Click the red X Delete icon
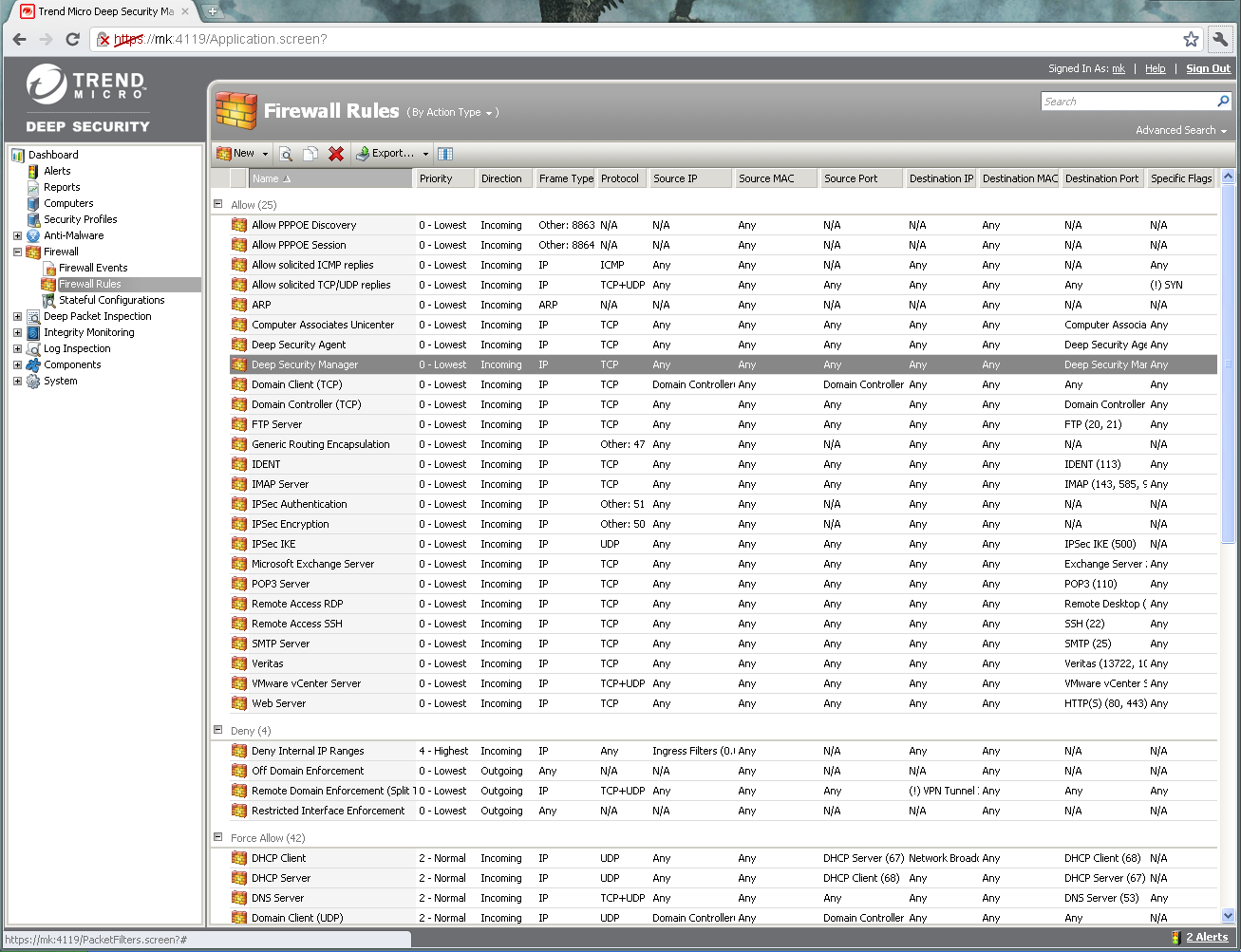The height and width of the screenshot is (952, 1241). click(x=336, y=154)
